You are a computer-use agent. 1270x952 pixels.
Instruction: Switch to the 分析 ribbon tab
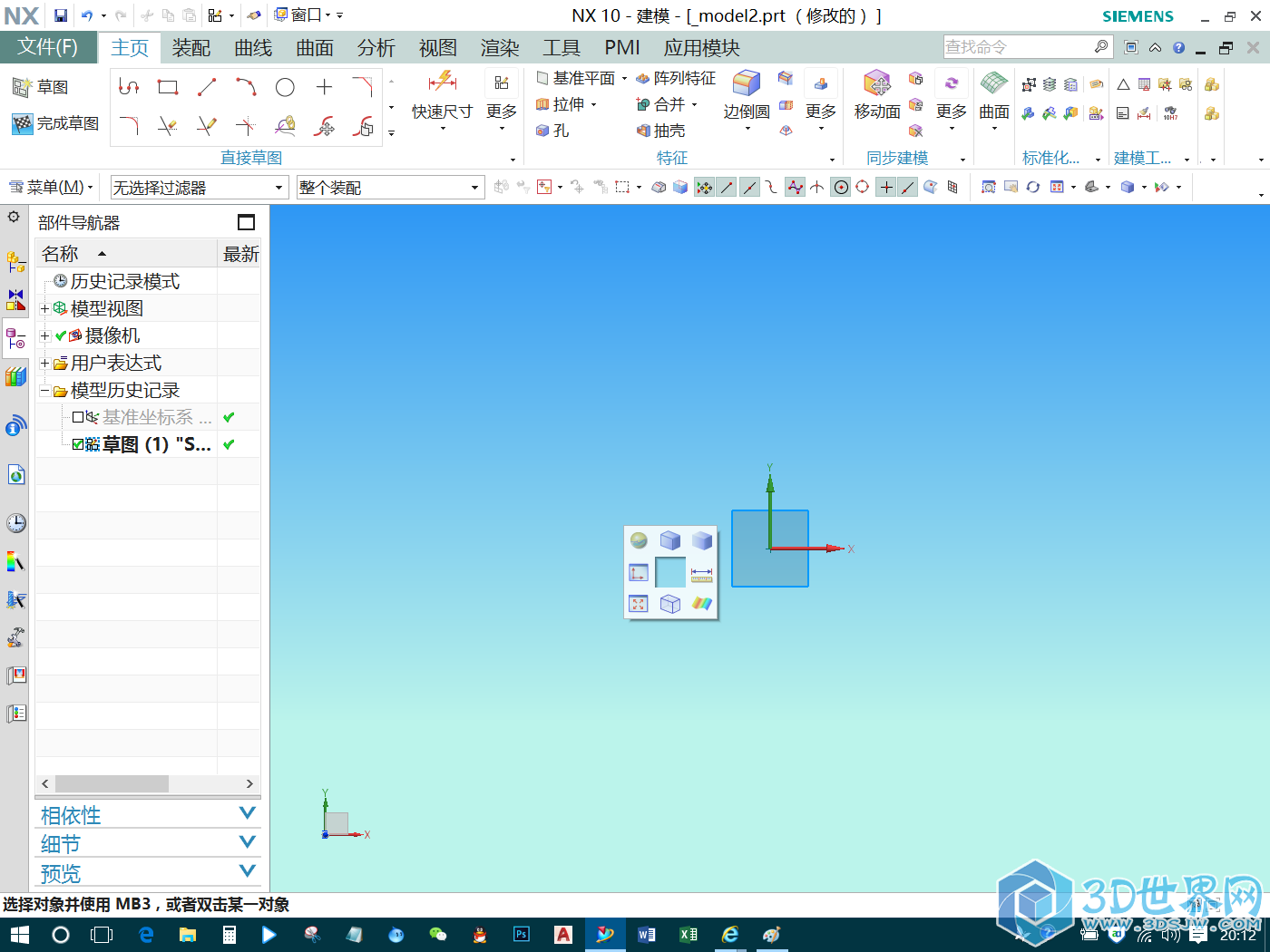coord(376,47)
